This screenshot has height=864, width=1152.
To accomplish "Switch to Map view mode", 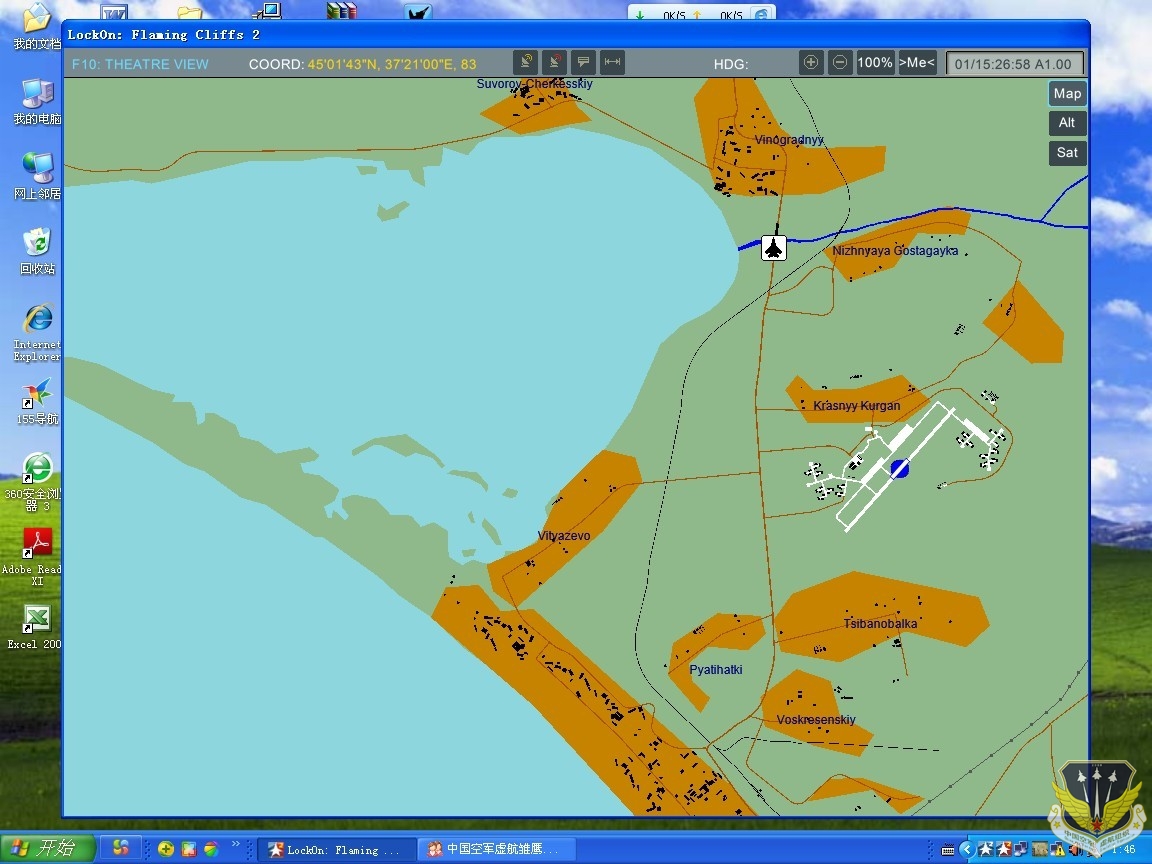I will (x=1068, y=93).
